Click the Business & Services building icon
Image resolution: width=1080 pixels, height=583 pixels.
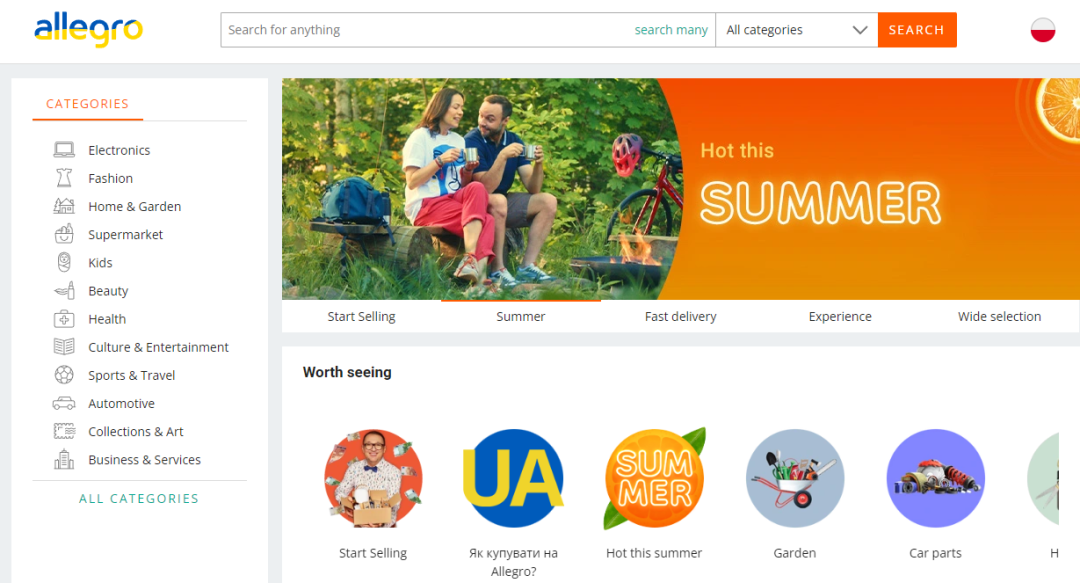coord(64,459)
